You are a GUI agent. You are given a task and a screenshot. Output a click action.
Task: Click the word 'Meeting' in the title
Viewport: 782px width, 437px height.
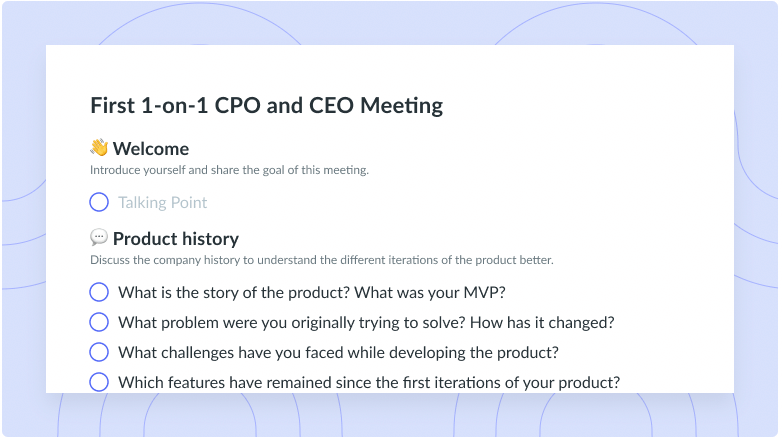(x=401, y=106)
